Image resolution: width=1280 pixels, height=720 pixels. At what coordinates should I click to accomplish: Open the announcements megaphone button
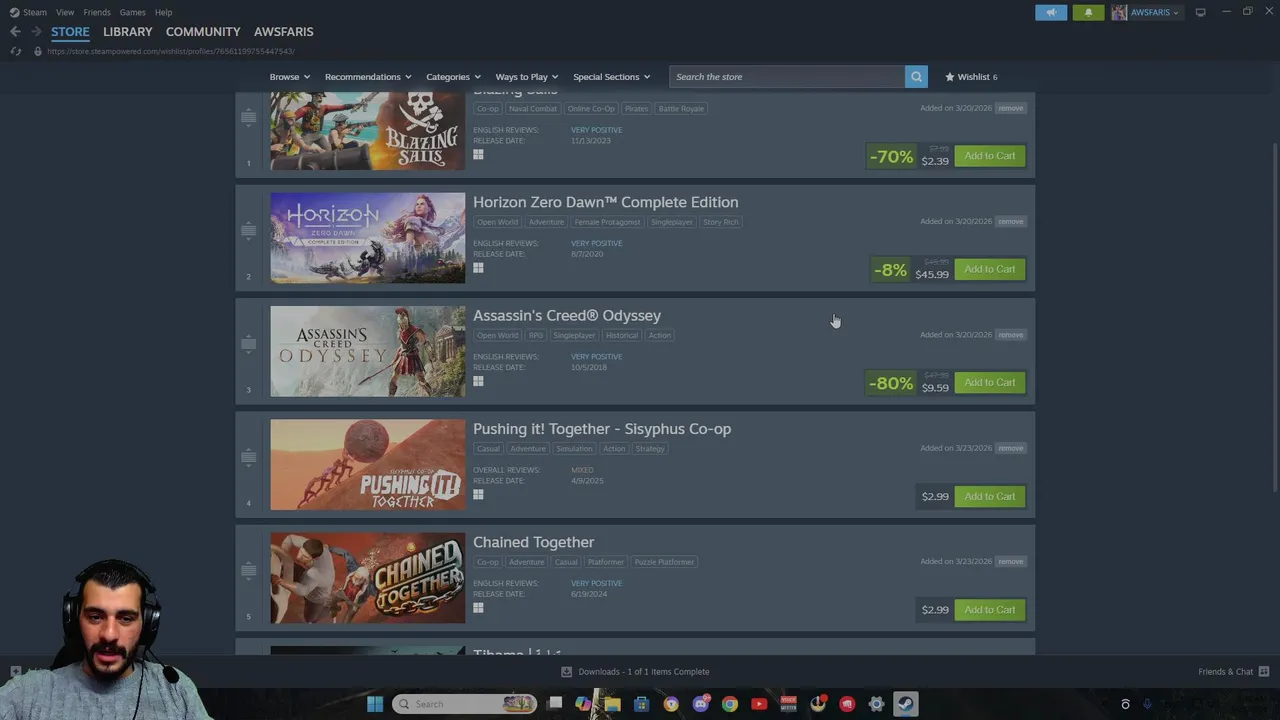1051,12
